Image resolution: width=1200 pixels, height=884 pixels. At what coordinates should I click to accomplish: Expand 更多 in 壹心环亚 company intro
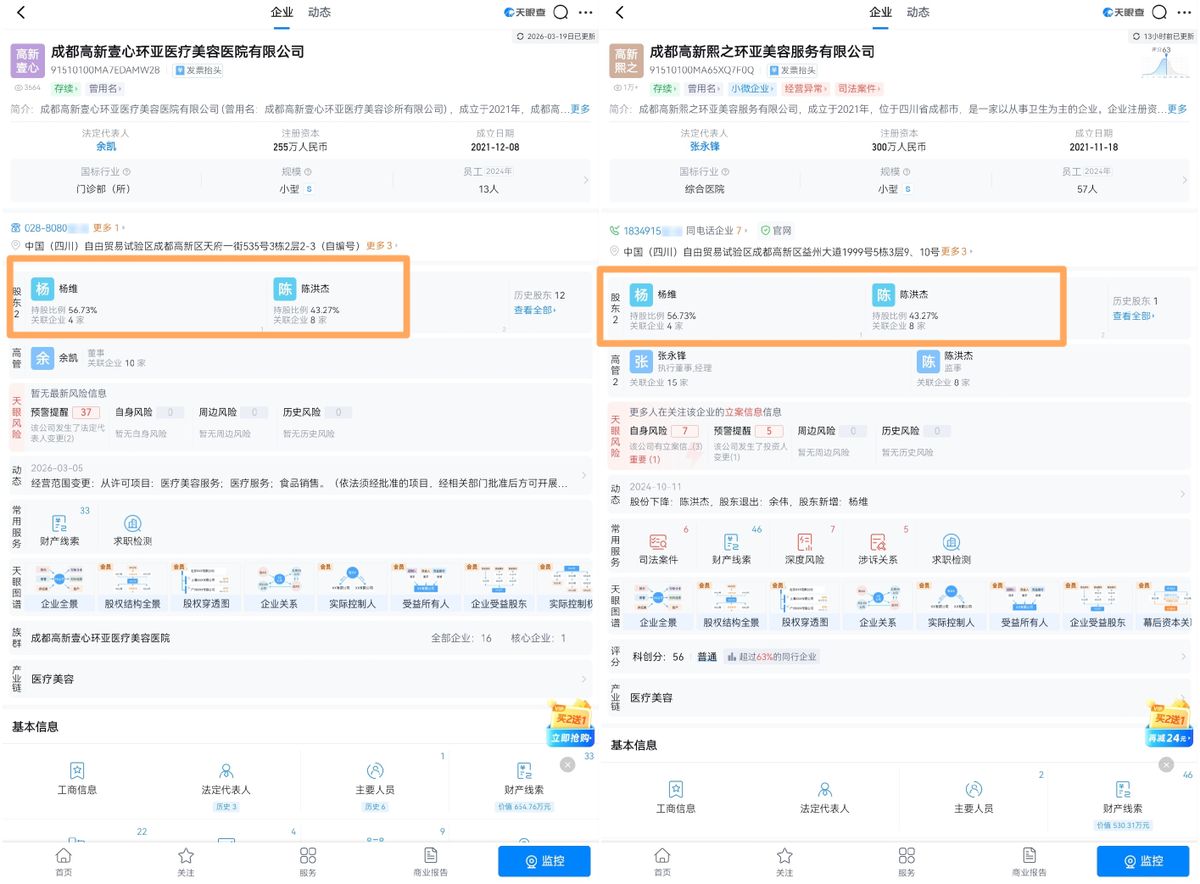580,109
